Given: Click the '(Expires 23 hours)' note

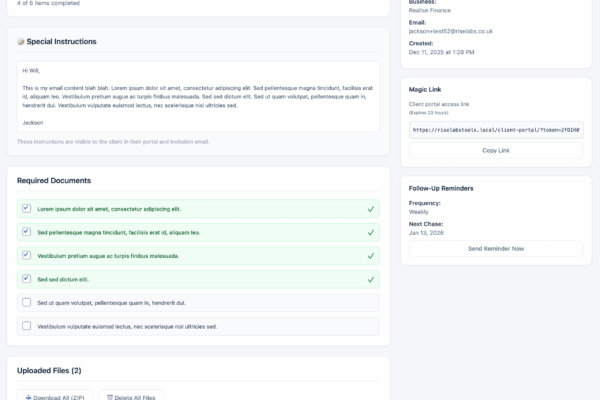Looking at the screenshot, I should tap(429, 113).
